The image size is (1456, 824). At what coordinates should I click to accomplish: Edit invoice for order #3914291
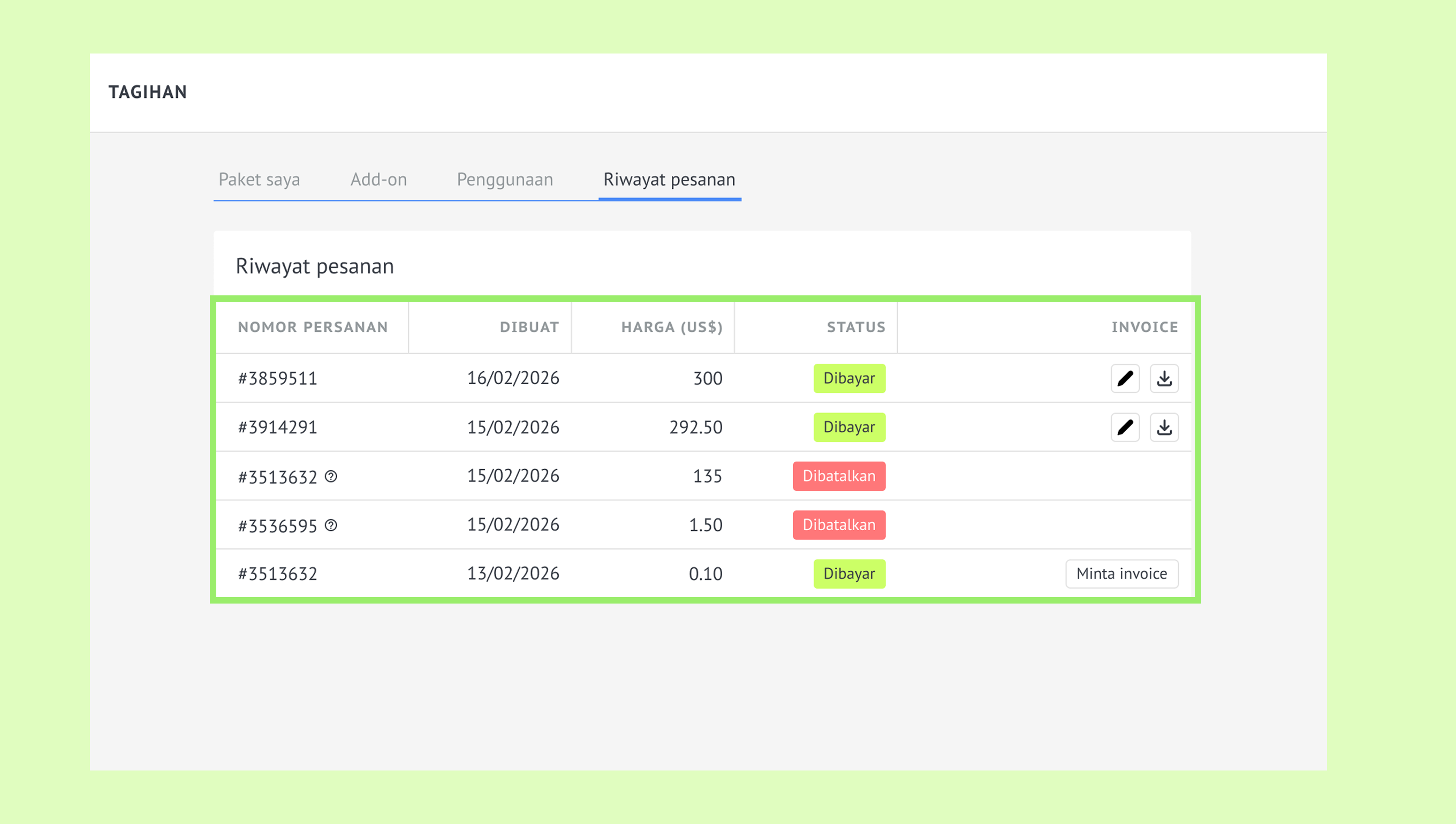1125,428
